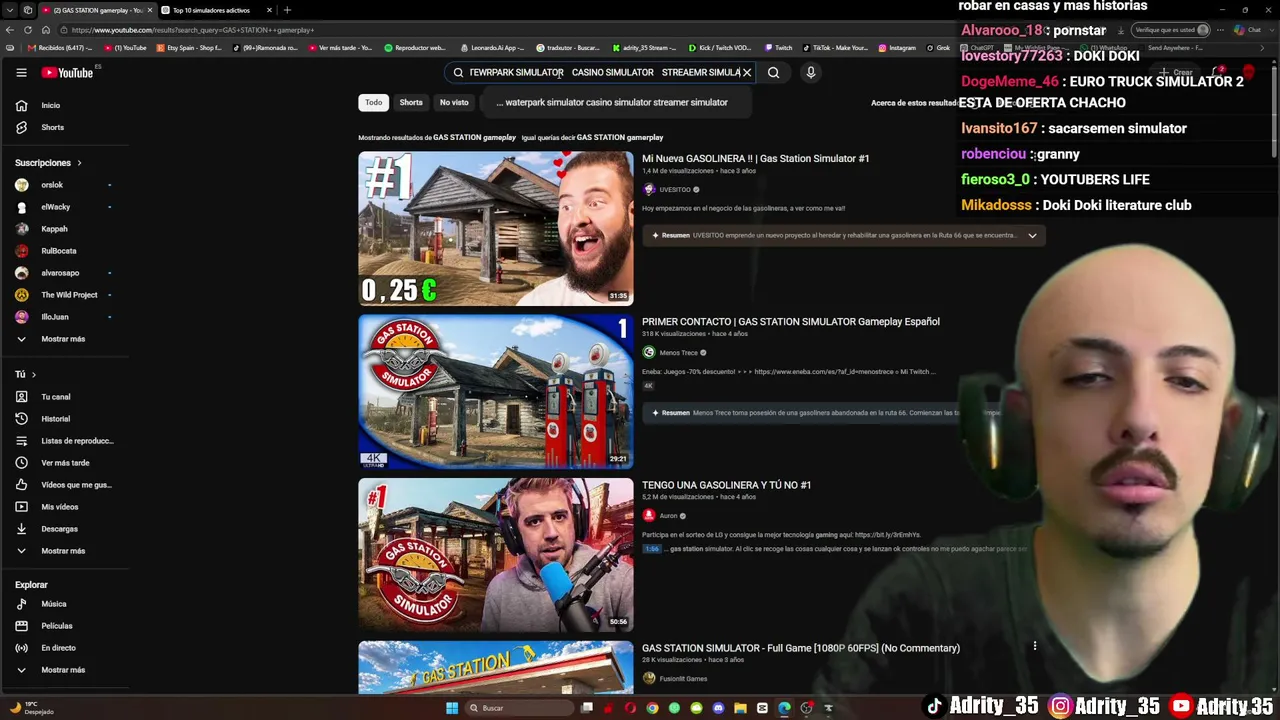Click the search magnifier button

[x=773, y=72]
